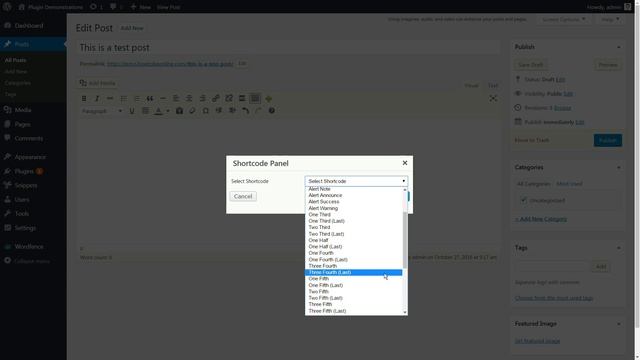
Task: Toggle the Uncategorized category checkbox
Action: [524, 200]
